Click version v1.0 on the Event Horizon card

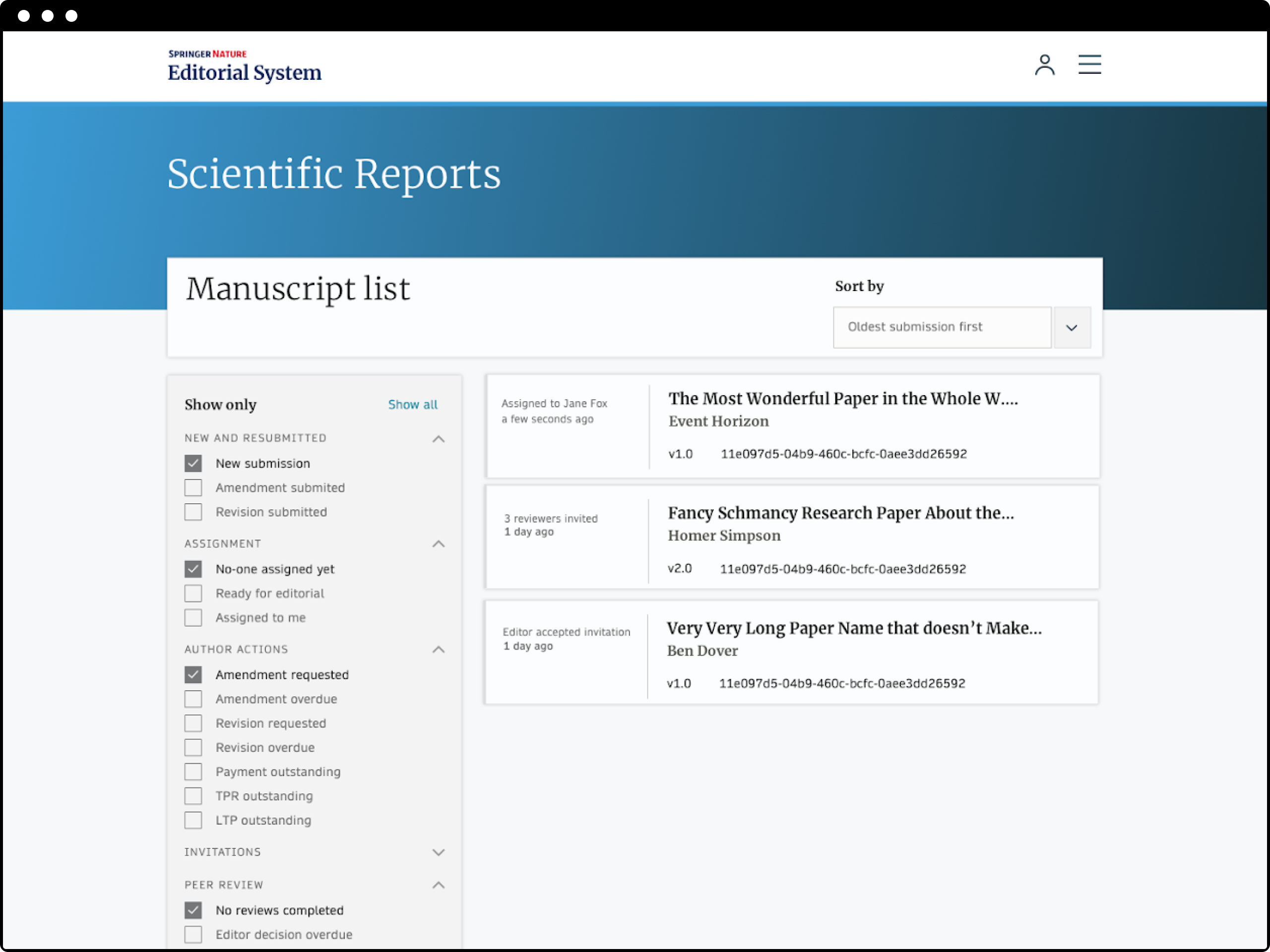coord(680,455)
